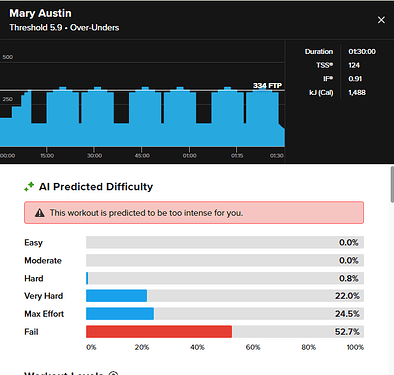
Task: Click the 'Moderate' difficulty label
Action: point(43,260)
